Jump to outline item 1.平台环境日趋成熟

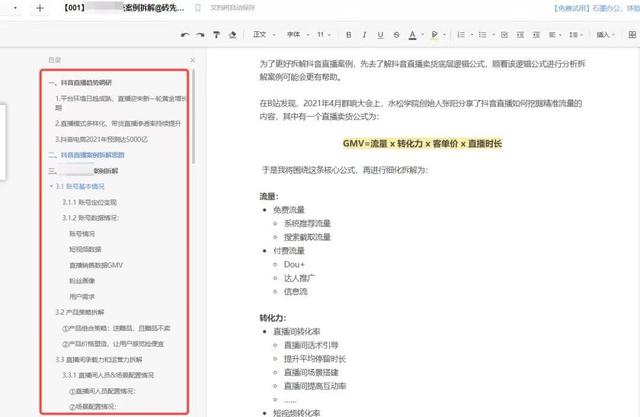[120, 103]
